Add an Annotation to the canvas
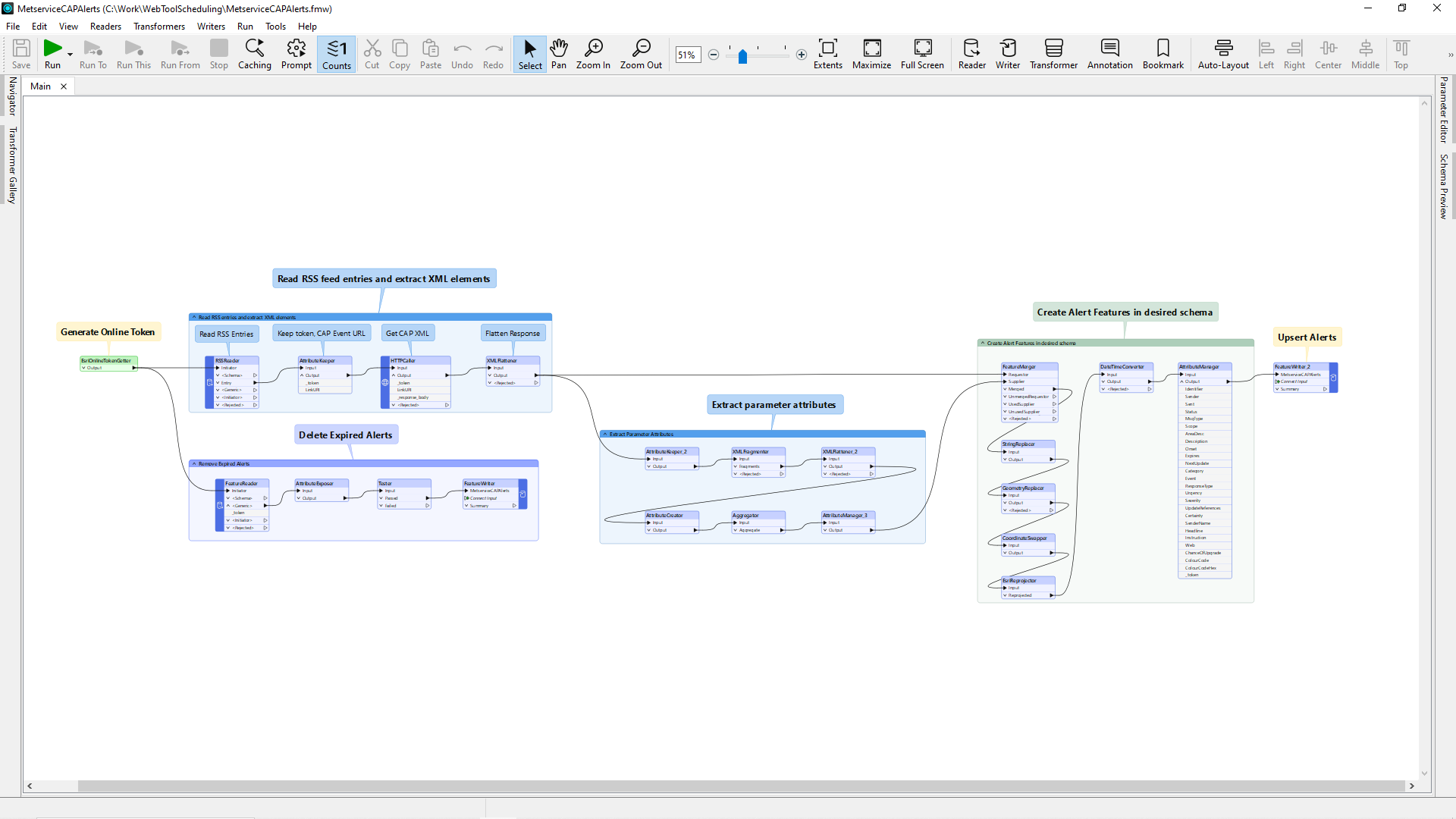Screen dimensions: 1456x819 [1109, 54]
